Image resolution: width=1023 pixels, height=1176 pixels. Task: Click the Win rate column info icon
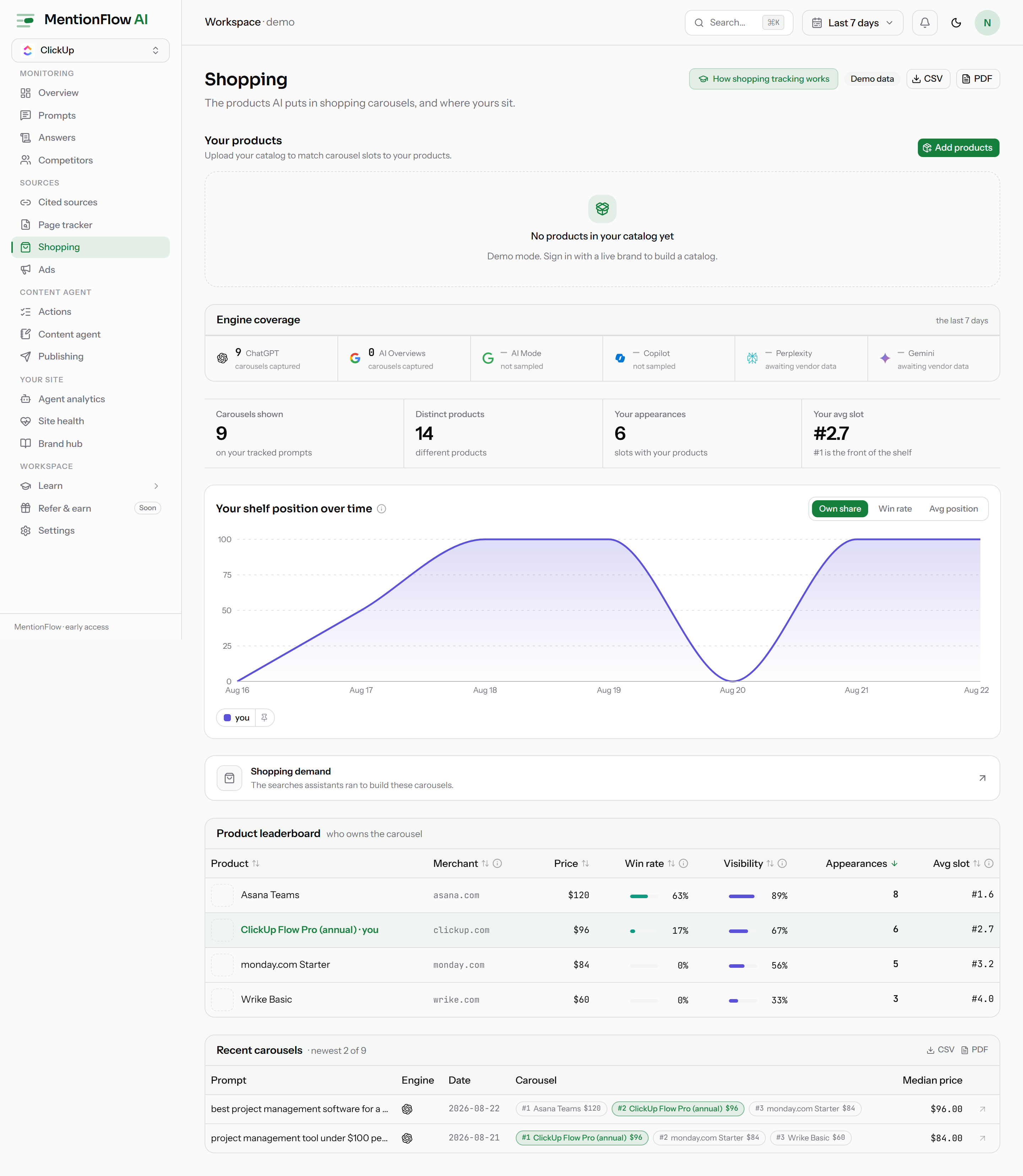(683, 863)
